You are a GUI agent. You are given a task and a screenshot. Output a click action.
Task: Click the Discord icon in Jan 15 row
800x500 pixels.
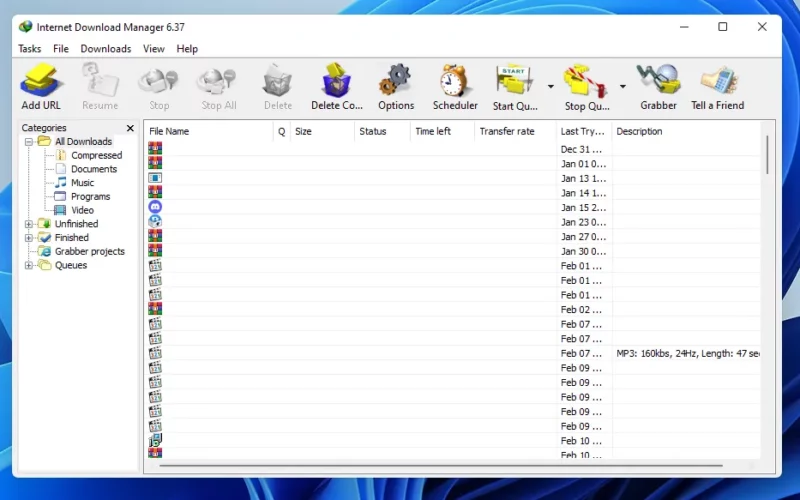(x=155, y=207)
